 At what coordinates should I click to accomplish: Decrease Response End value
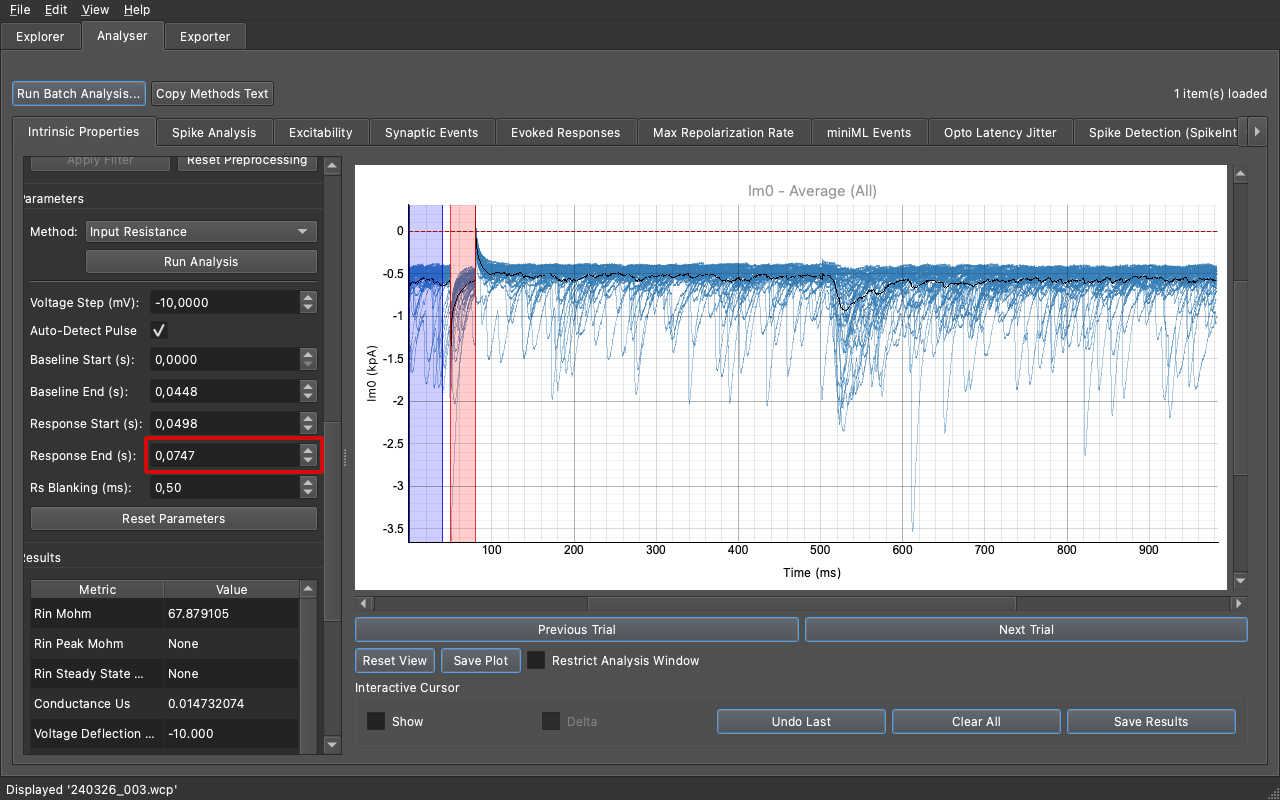[308, 461]
